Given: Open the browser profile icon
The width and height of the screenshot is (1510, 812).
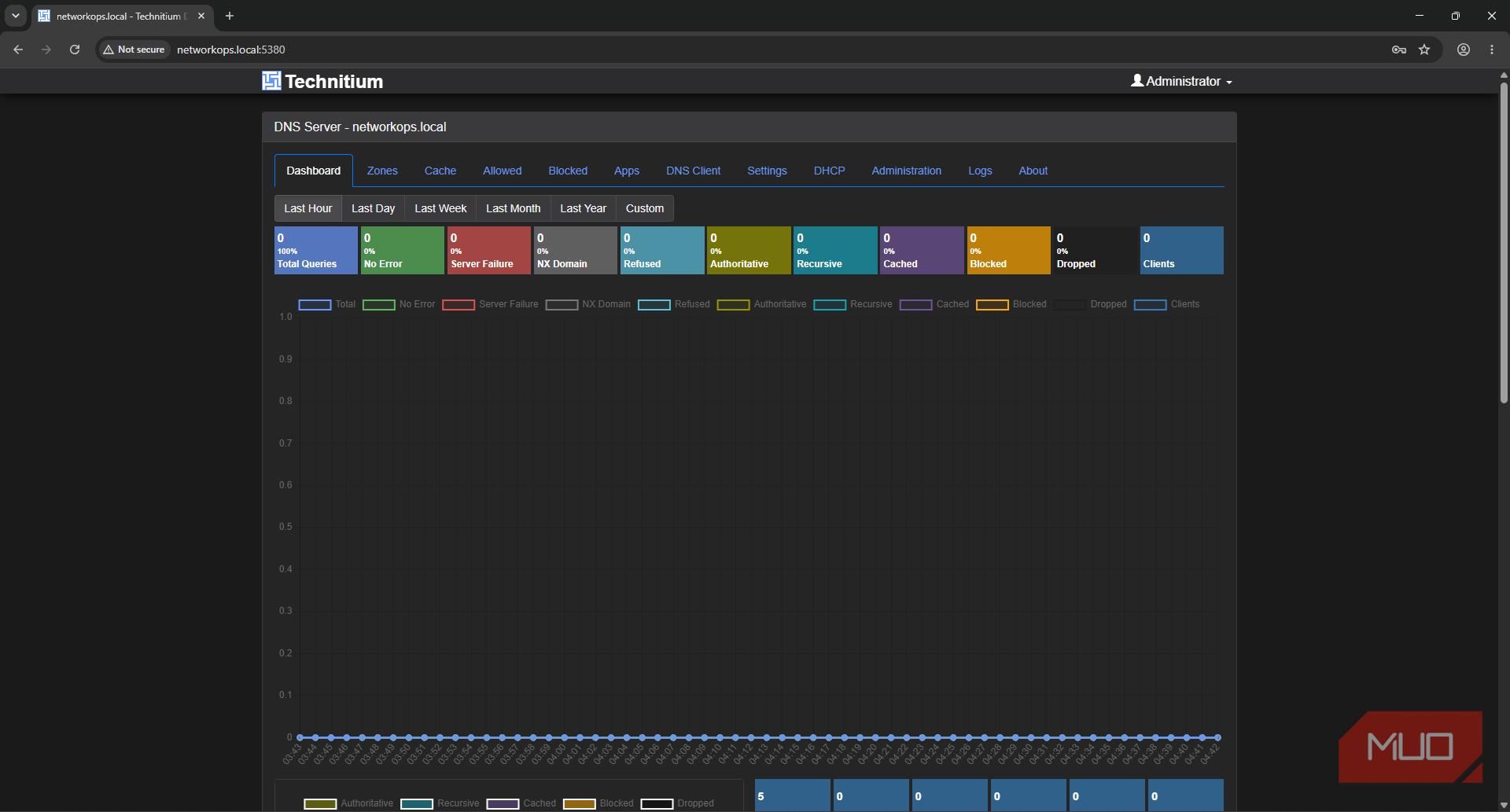Looking at the screenshot, I should tap(1464, 50).
